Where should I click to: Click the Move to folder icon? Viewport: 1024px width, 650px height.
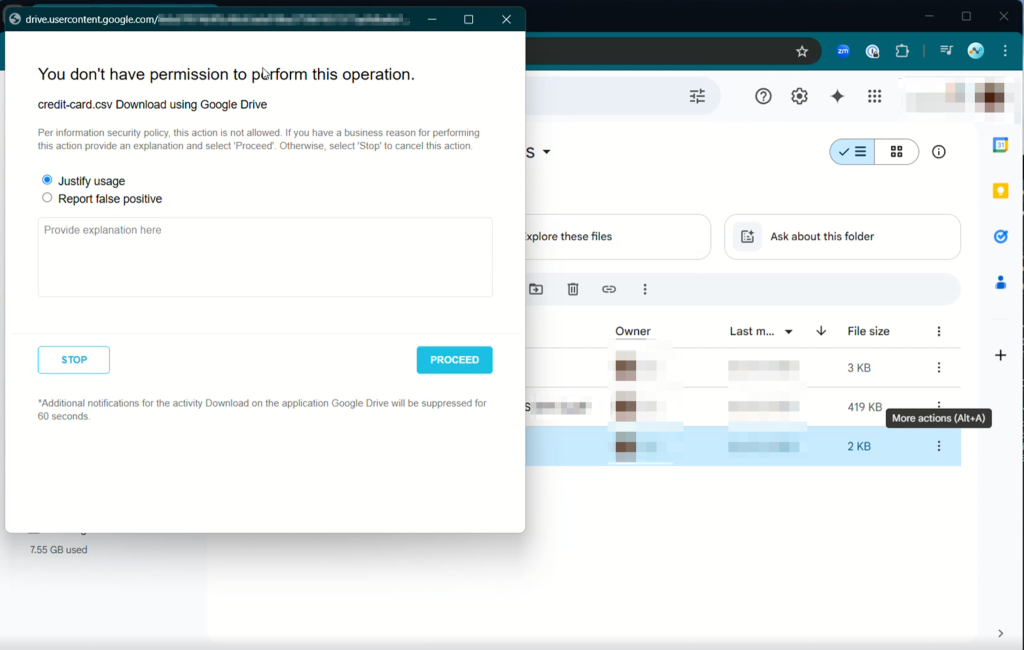(x=536, y=289)
